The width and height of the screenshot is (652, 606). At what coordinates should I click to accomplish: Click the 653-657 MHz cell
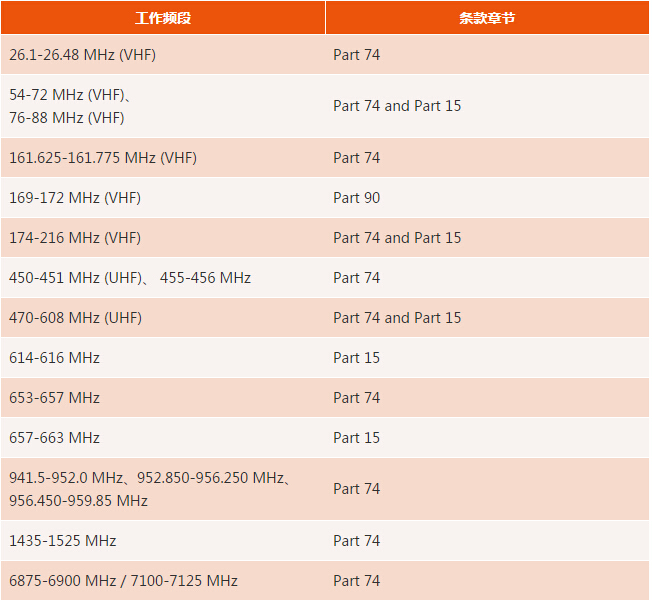pyautogui.click(x=55, y=398)
